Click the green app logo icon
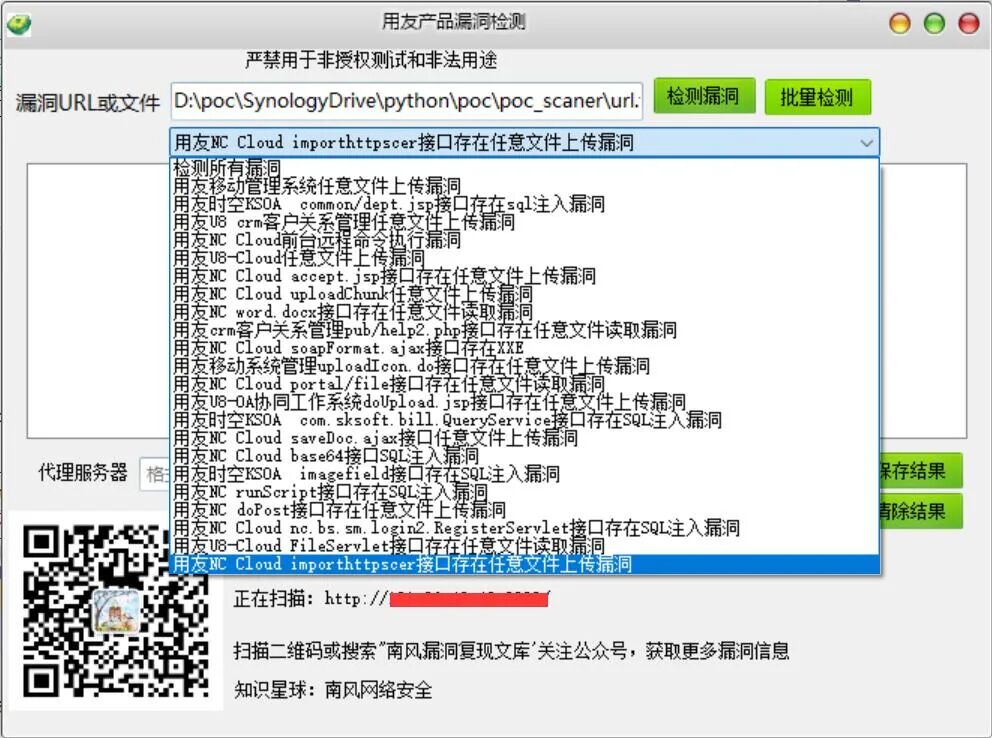This screenshot has height=738, width=992. pos(19,24)
